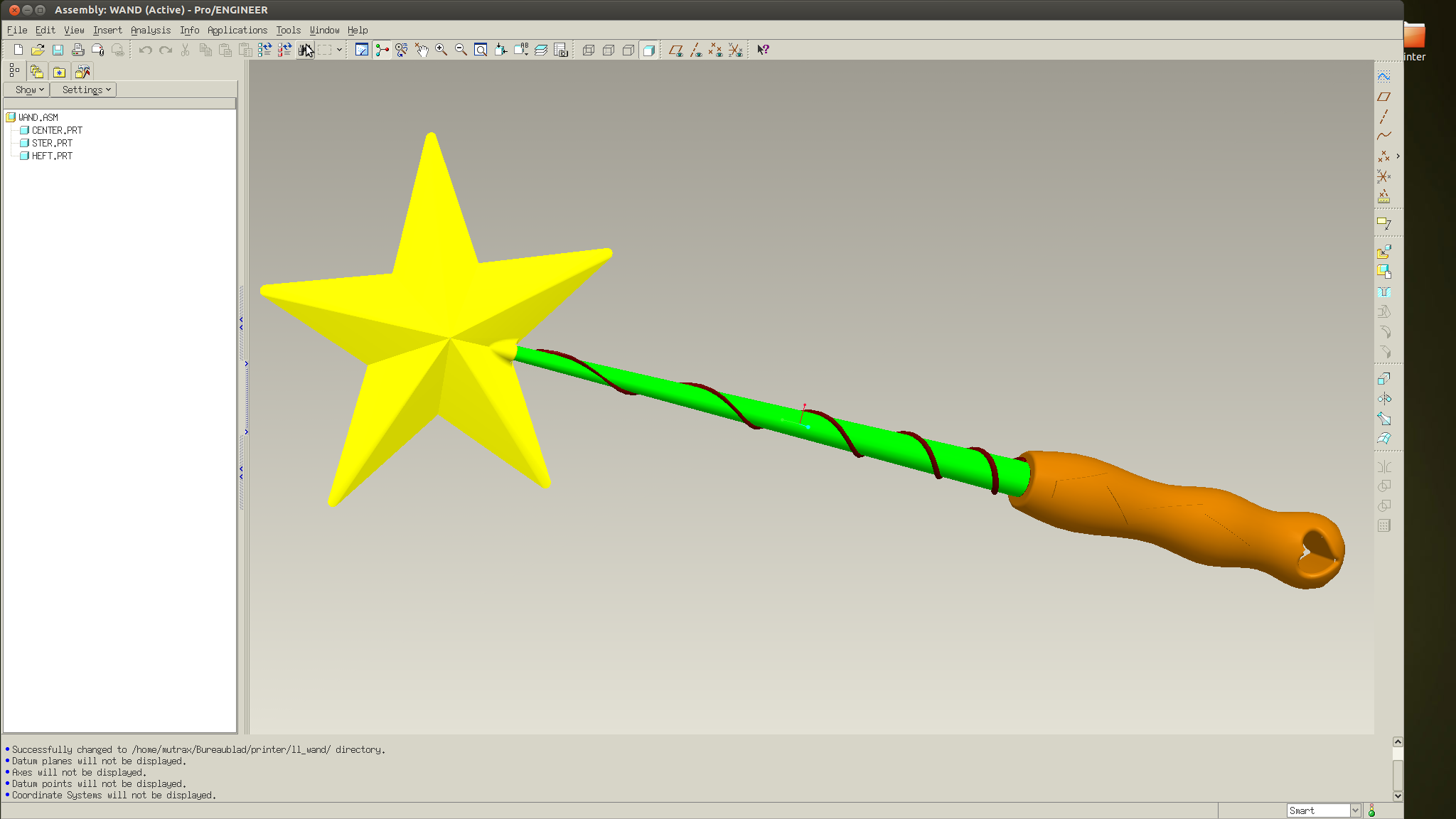Expand the Smart selection filter combo box
Viewport: 1456px width, 819px height.
coord(1355,810)
